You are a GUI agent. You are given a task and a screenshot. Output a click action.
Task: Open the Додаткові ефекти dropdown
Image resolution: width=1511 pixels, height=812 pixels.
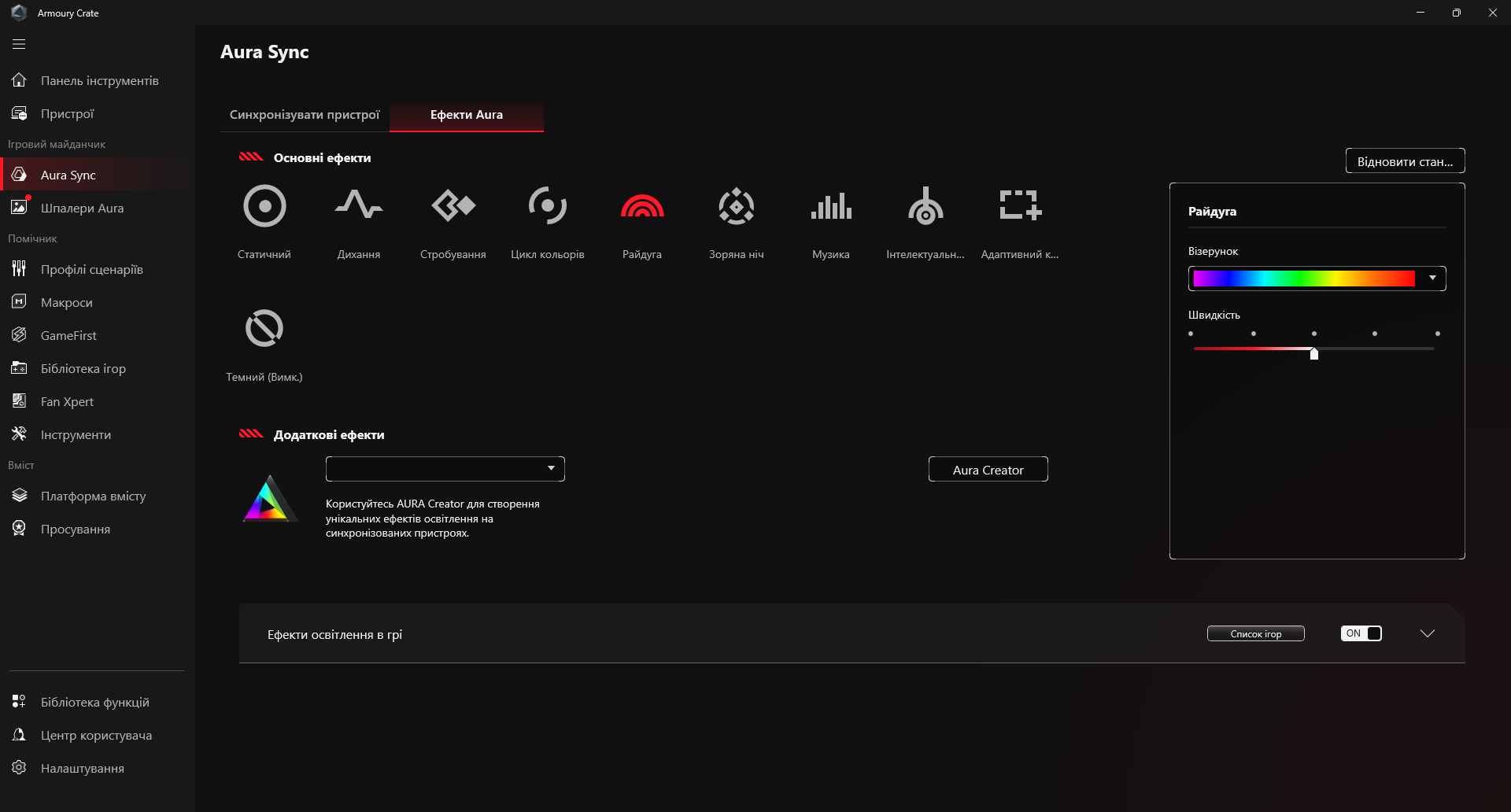(445, 469)
